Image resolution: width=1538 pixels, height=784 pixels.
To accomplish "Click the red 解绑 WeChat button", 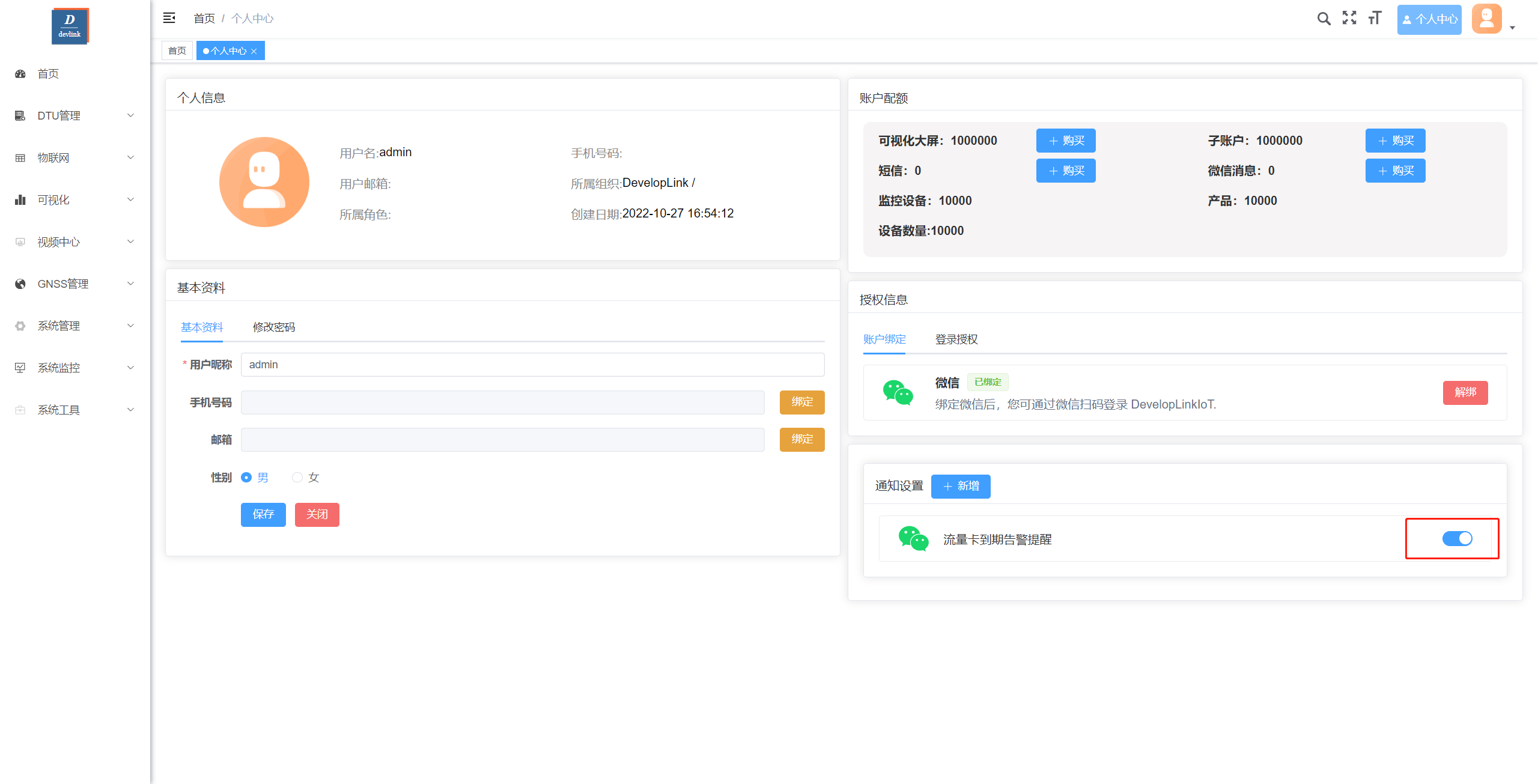I will pyautogui.click(x=1465, y=392).
